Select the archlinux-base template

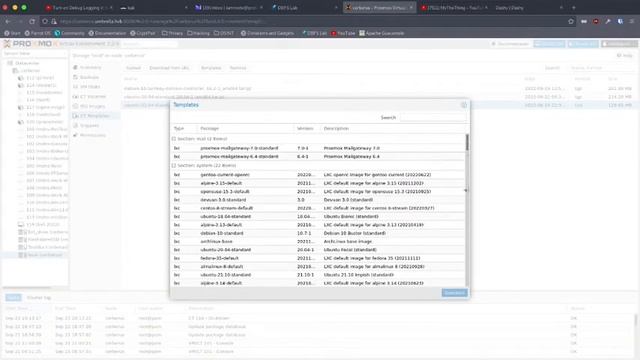tap(318, 241)
